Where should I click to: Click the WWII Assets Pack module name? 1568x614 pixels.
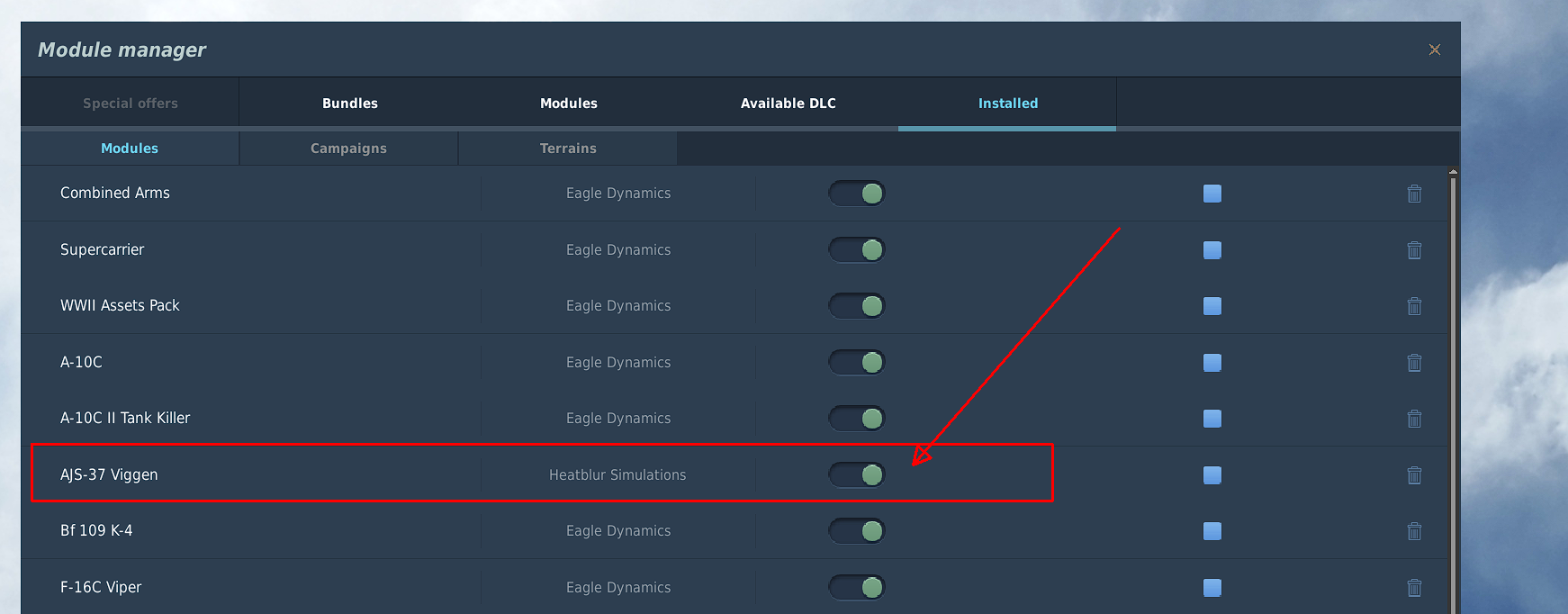(121, 305)
